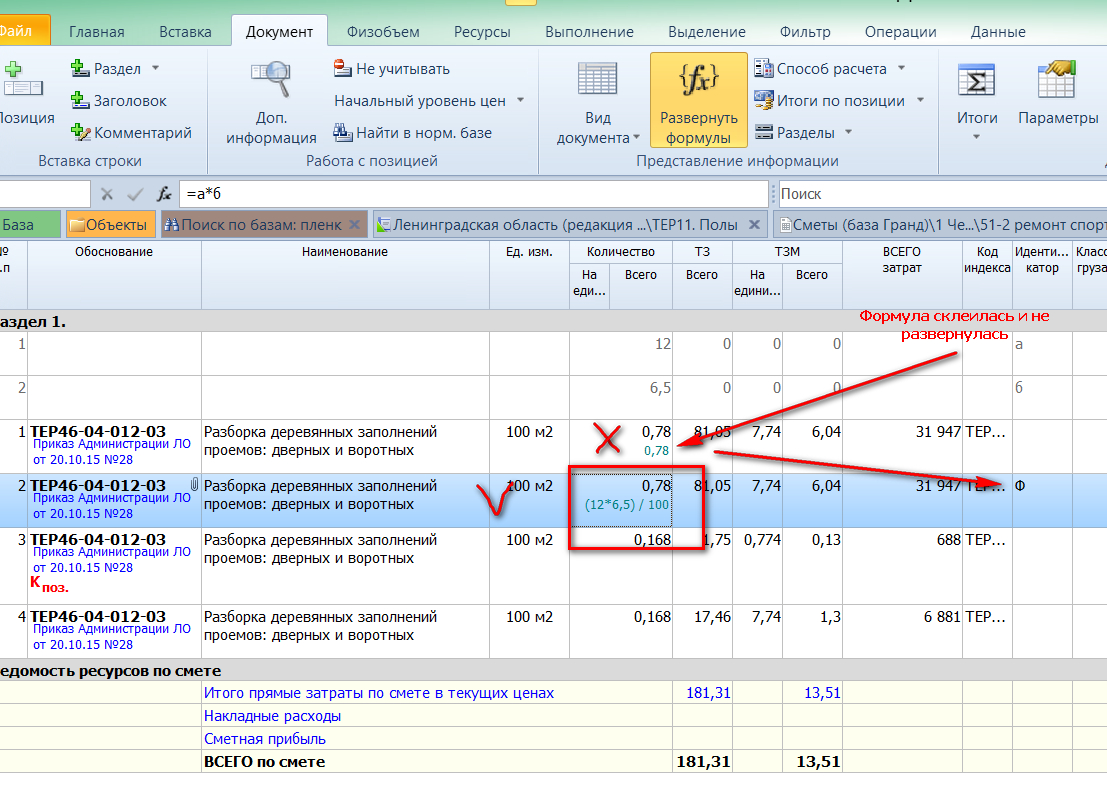Toggle the Развернуть формулы button
Image resolution: width=1107 pixels, height=805 pixels.
(698, 101)
